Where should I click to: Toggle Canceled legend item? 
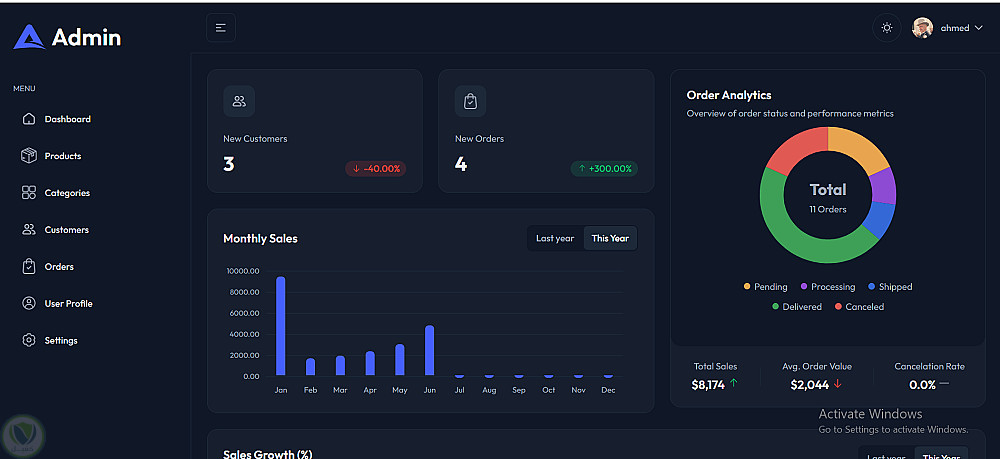pyautogui.click(x=859, y=307)
